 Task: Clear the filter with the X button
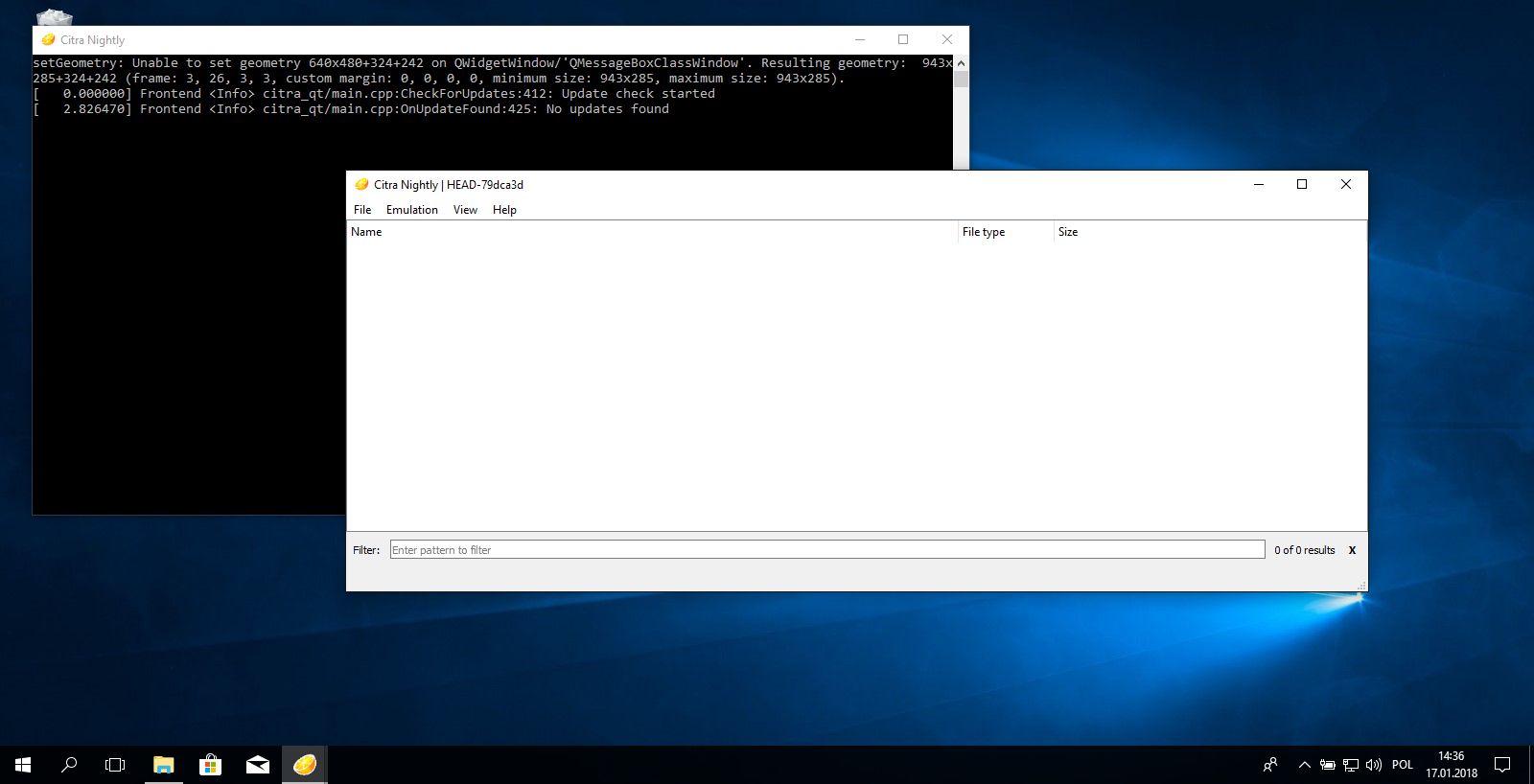(x=1352, y=550)
